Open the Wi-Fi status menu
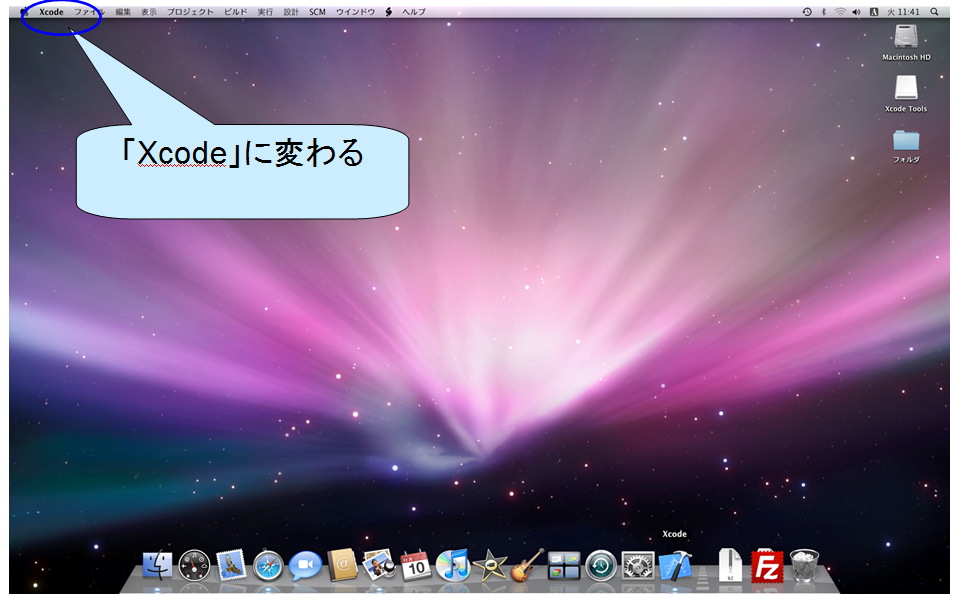 click(840, 12)
